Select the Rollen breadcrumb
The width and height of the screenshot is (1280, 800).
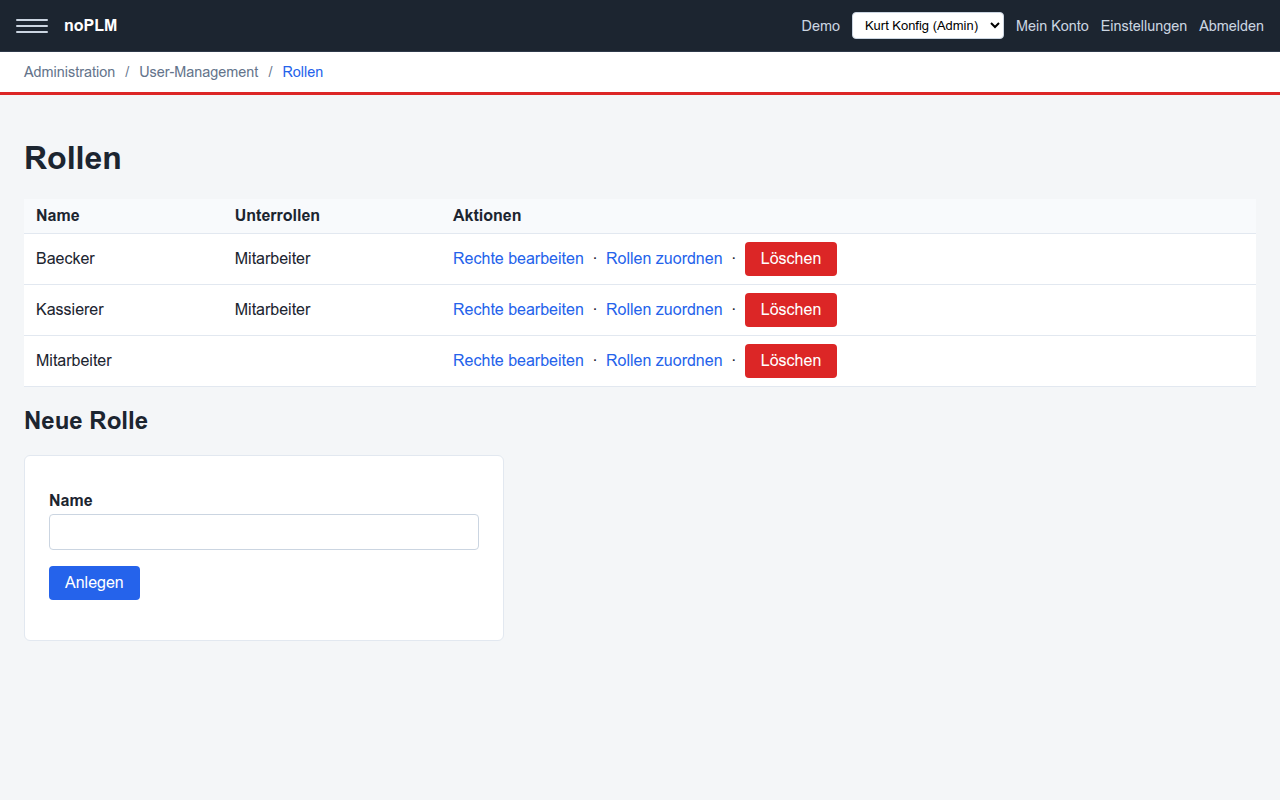[x=303, y=72]
